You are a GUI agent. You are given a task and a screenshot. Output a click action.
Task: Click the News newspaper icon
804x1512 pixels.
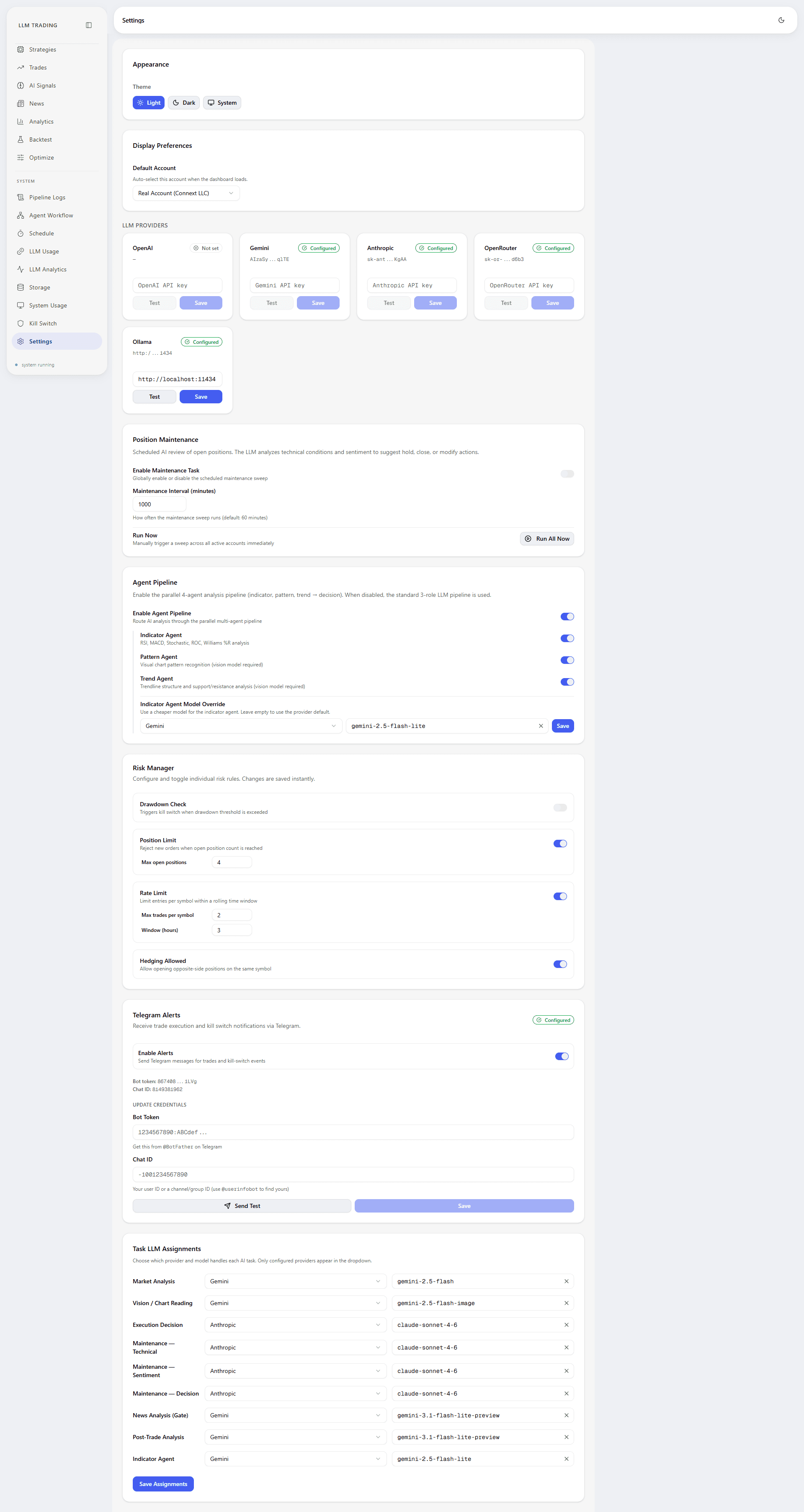pyautogui.click(x=21, y=103)
